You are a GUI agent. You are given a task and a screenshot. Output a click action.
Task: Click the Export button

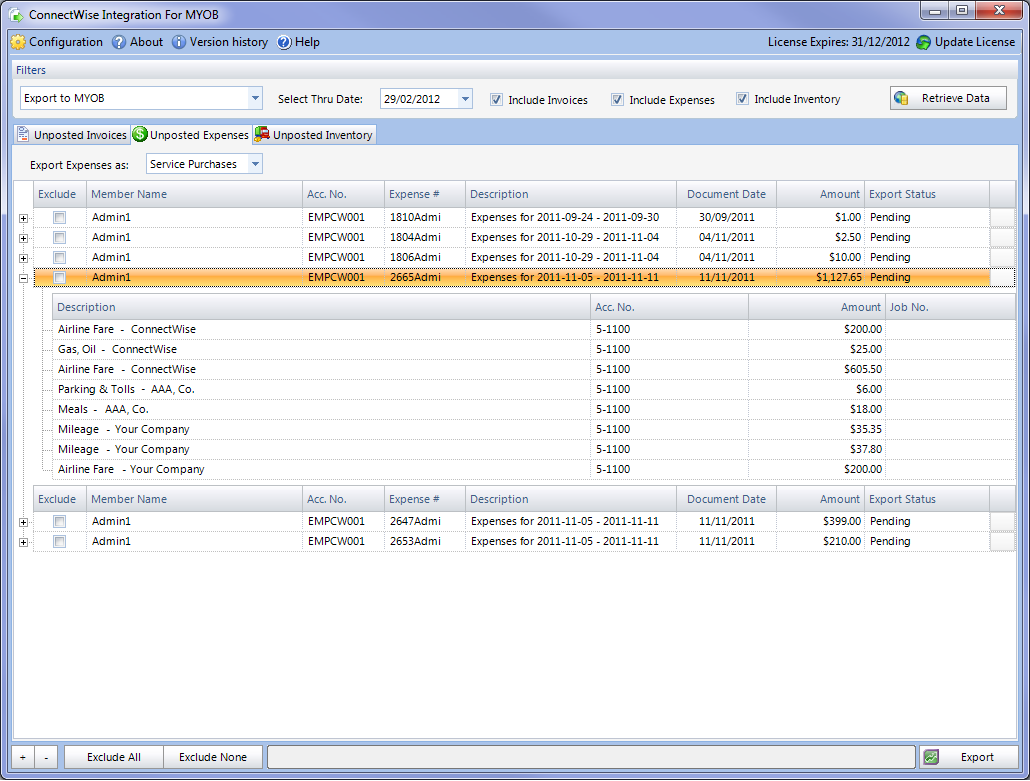968,757
